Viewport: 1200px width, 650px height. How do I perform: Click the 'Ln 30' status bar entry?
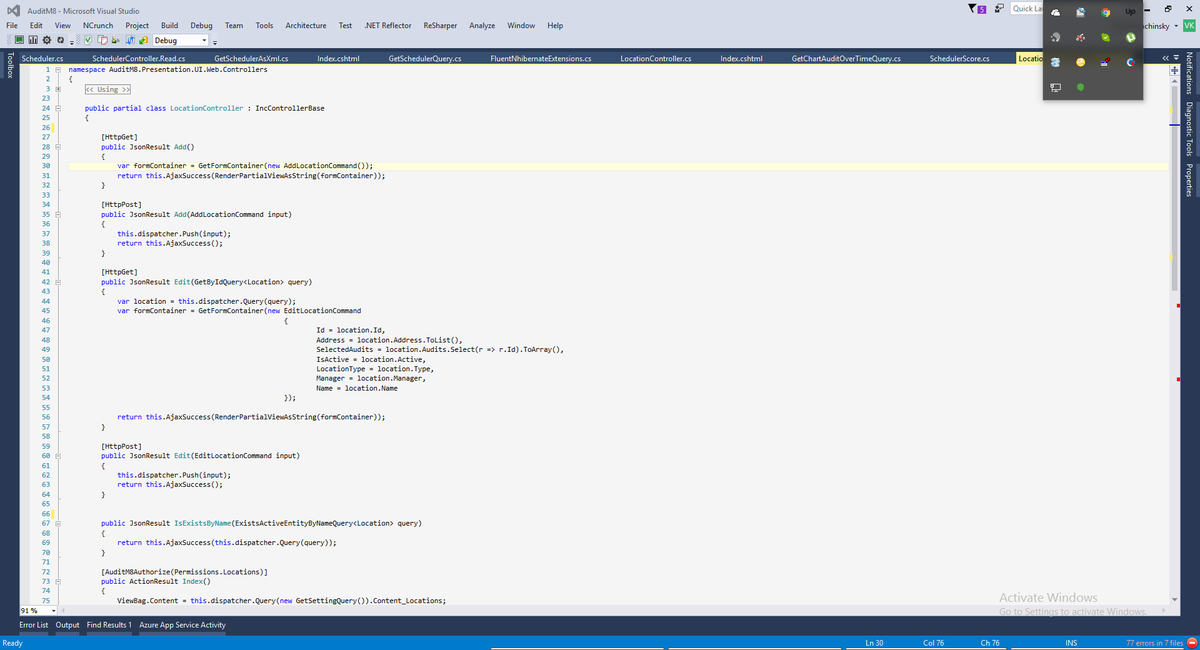coord(874,642)
